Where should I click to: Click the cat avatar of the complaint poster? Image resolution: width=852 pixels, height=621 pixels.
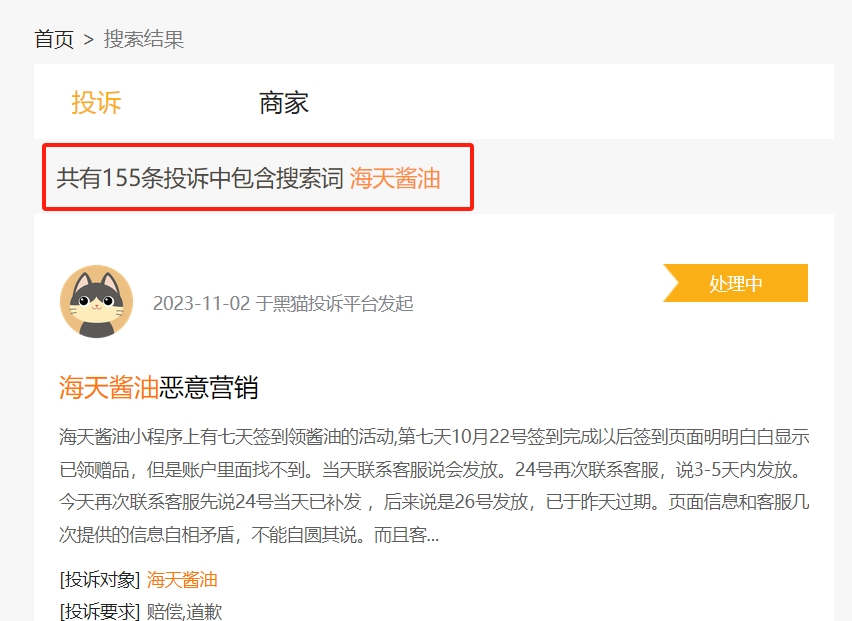(96, 302)
